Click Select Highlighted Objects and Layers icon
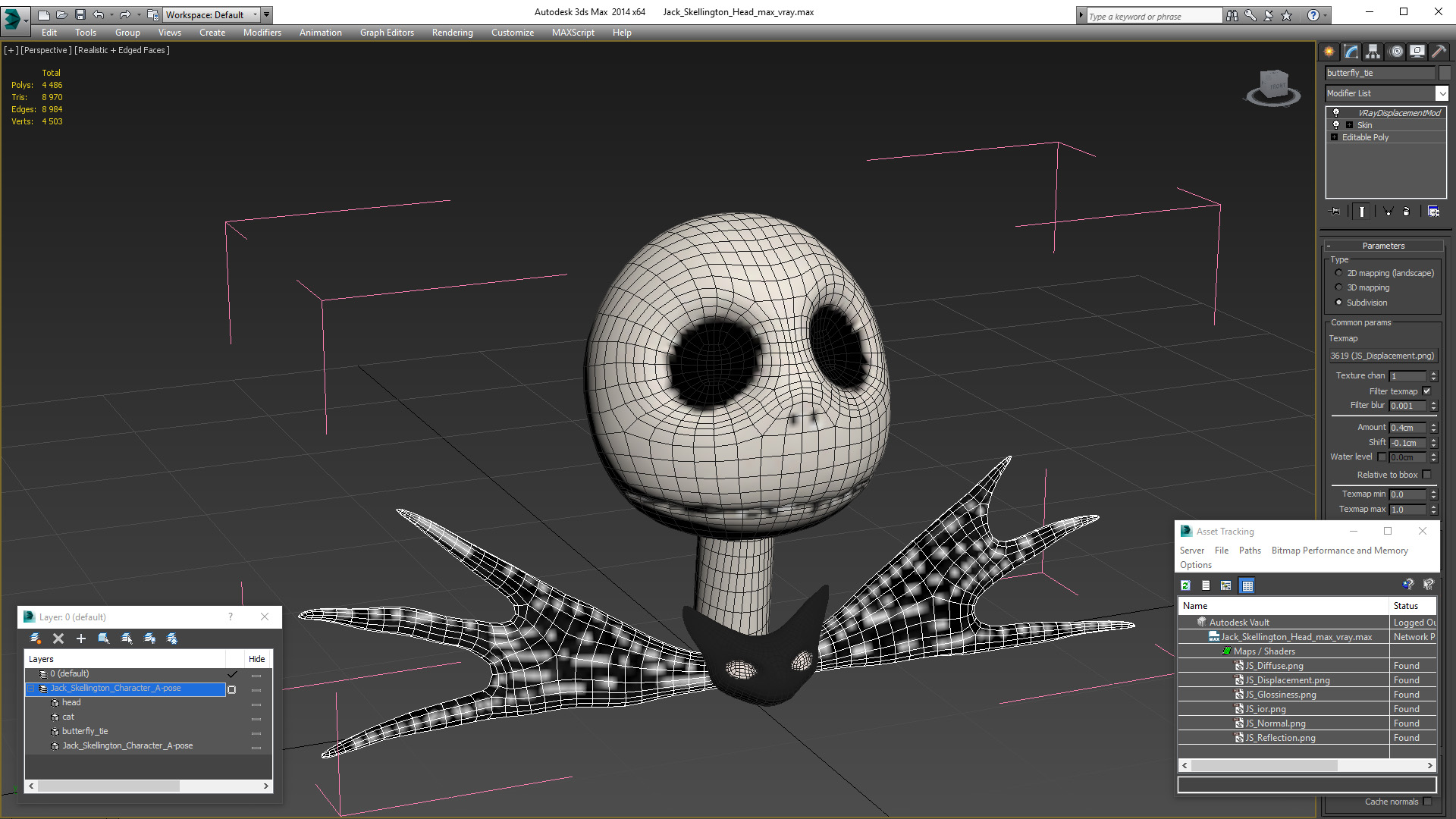Screen dimensions: 1456x819 pos(104,639)
